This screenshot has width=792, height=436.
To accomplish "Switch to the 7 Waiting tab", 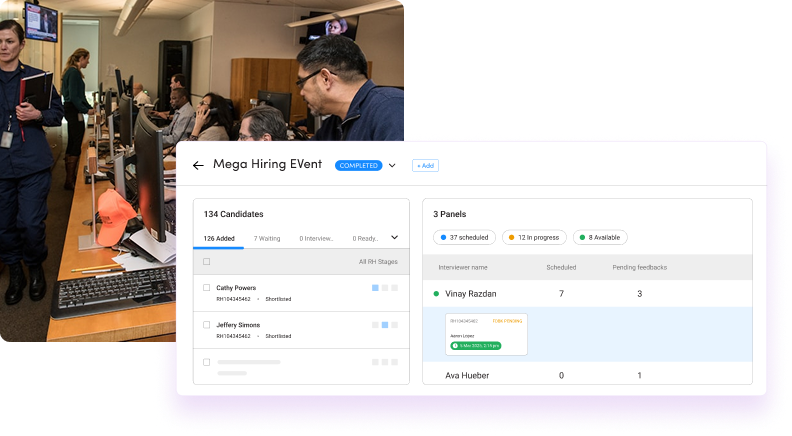I will coord(266,238).
